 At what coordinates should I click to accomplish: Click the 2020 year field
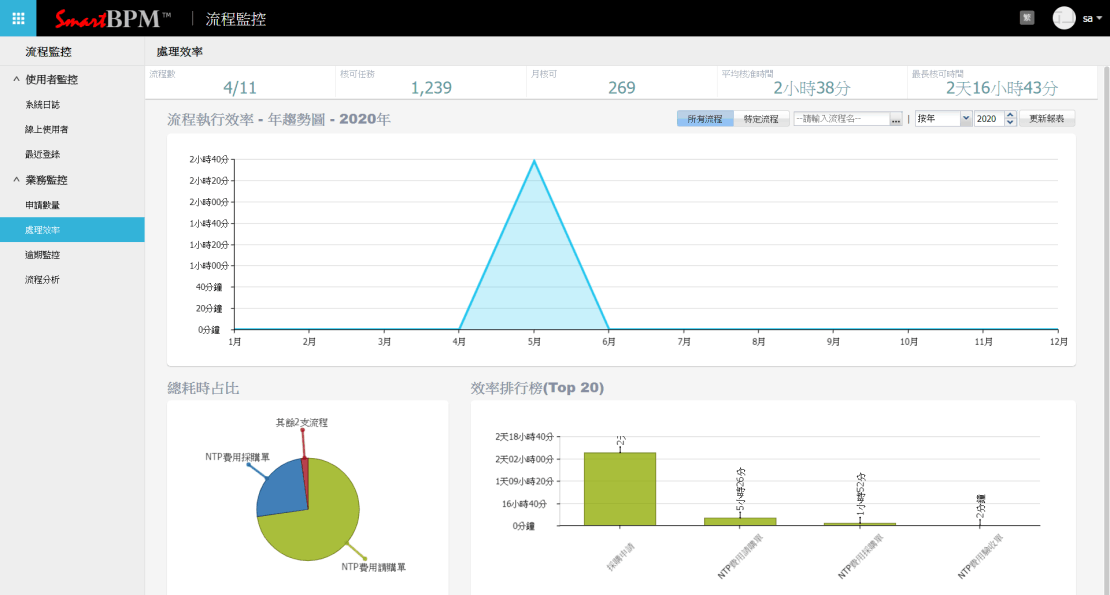pos(989,119)
